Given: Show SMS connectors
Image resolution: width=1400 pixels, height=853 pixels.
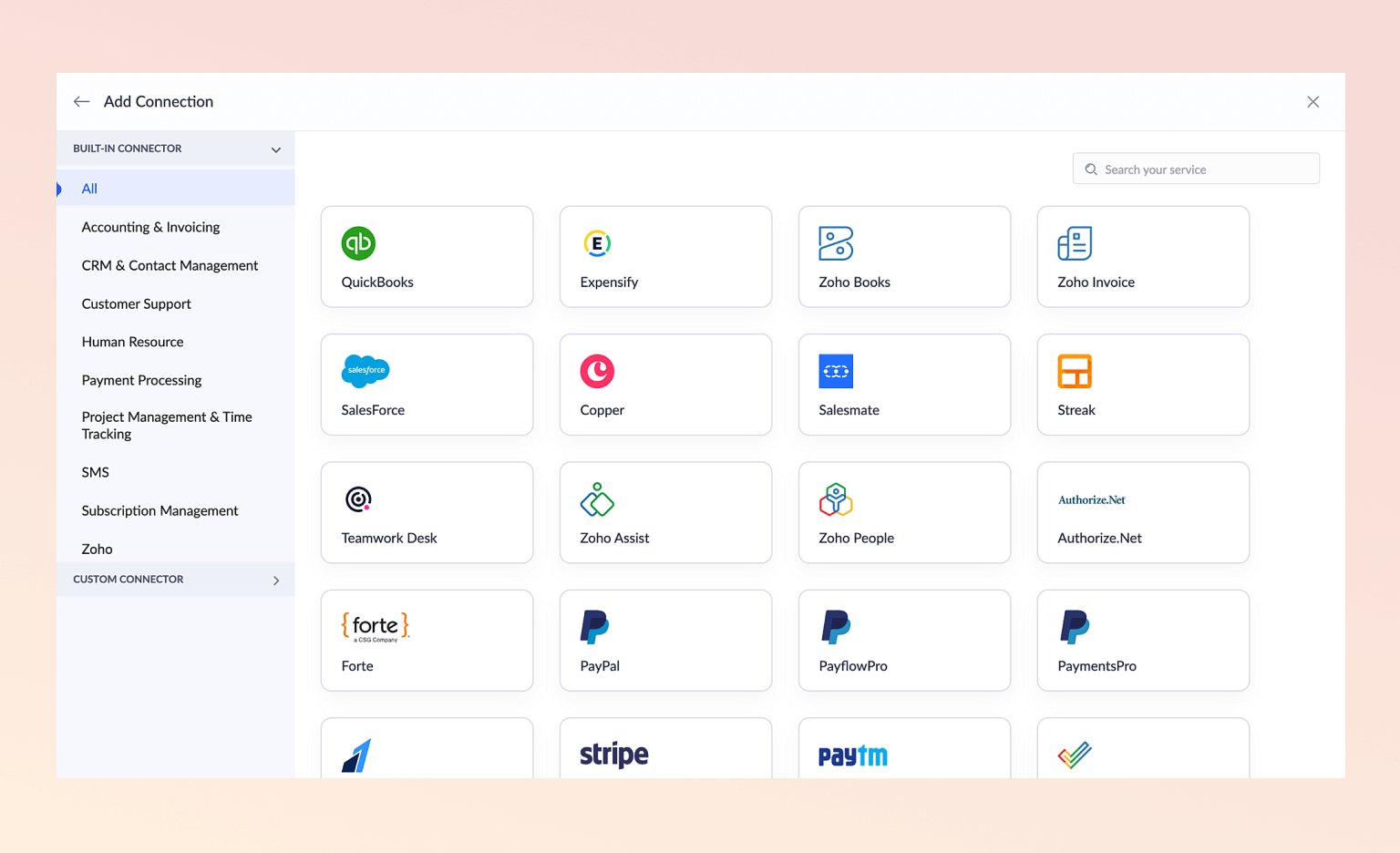Looking at the screenshot, I should tap(95, 472).
